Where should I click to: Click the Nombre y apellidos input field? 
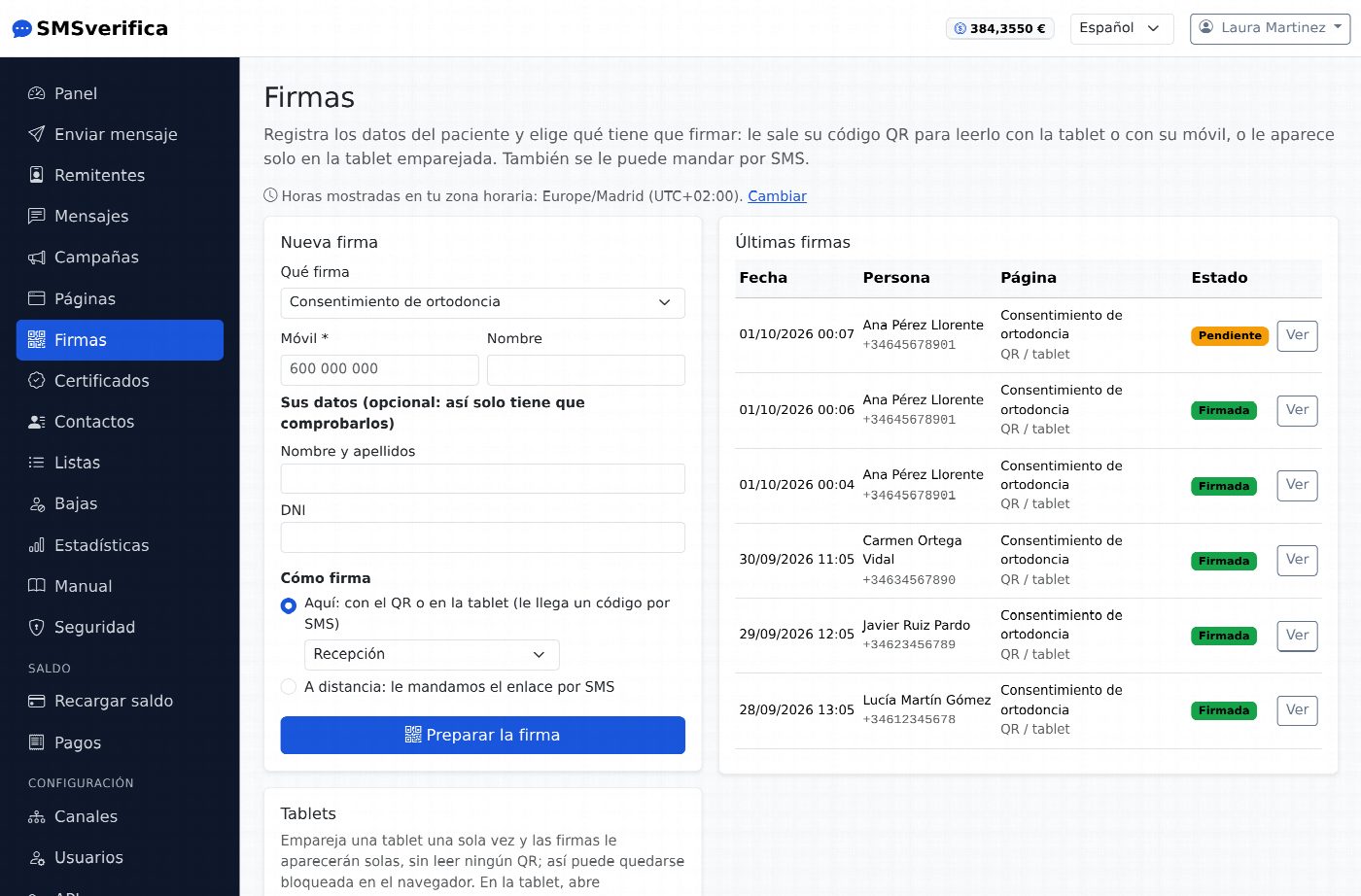pos(482,479)
